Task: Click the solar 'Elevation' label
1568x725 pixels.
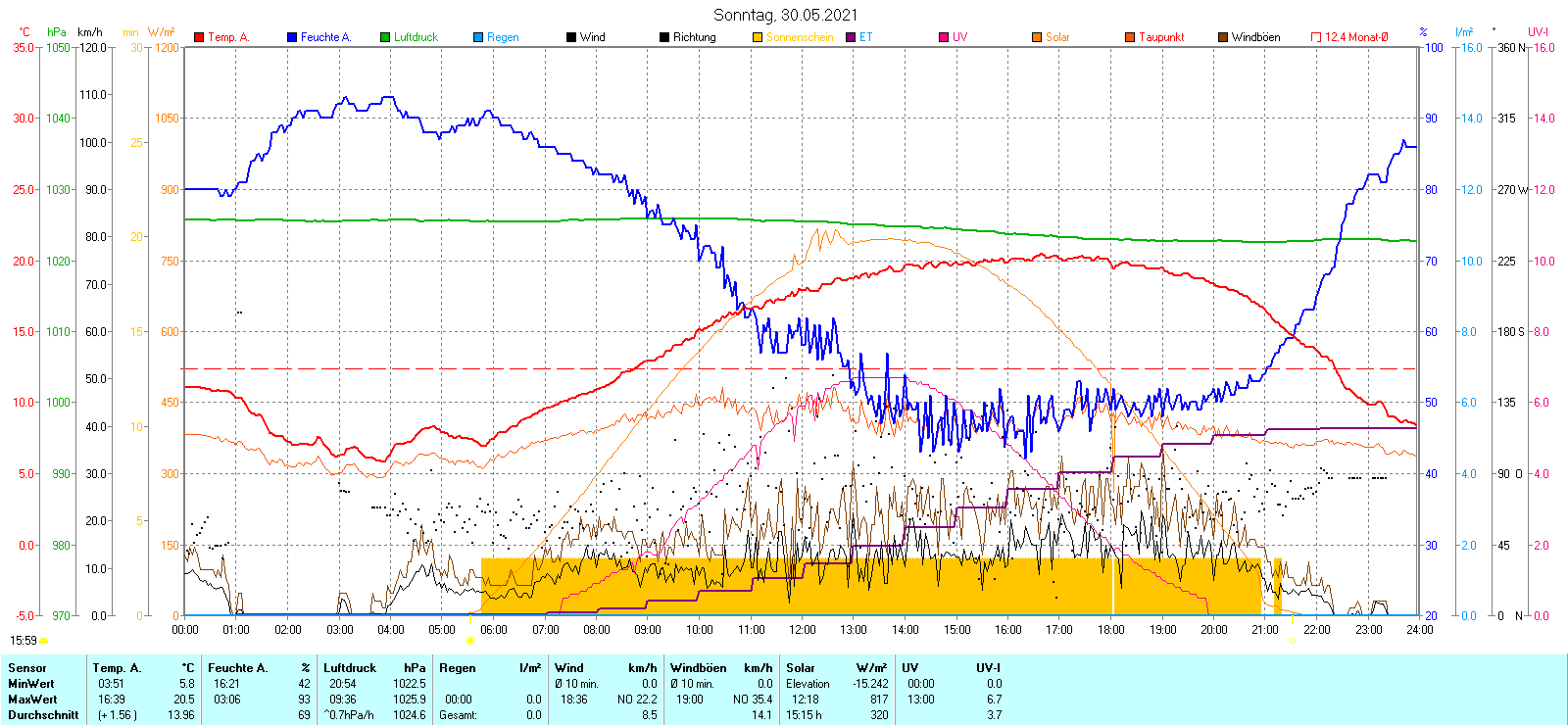Action: coord(808,684)
